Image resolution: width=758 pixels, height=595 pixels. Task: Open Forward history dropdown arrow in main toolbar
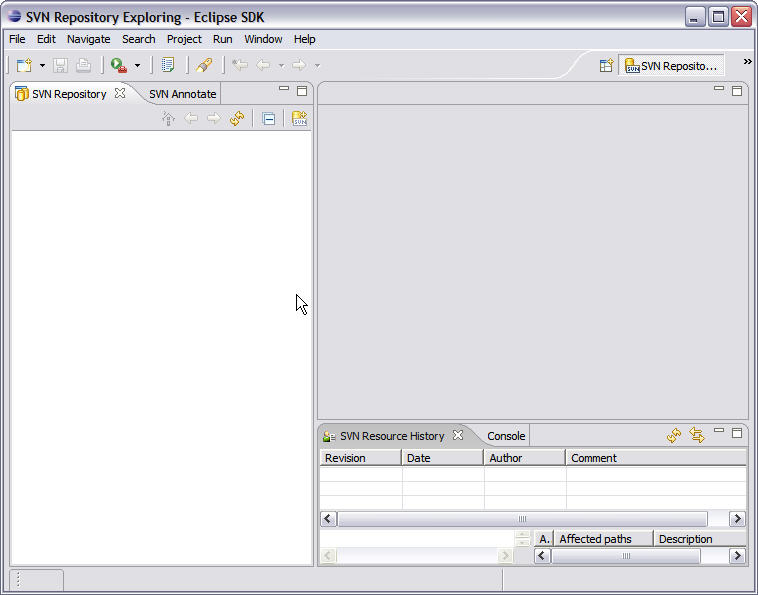[x=317, y=66]
